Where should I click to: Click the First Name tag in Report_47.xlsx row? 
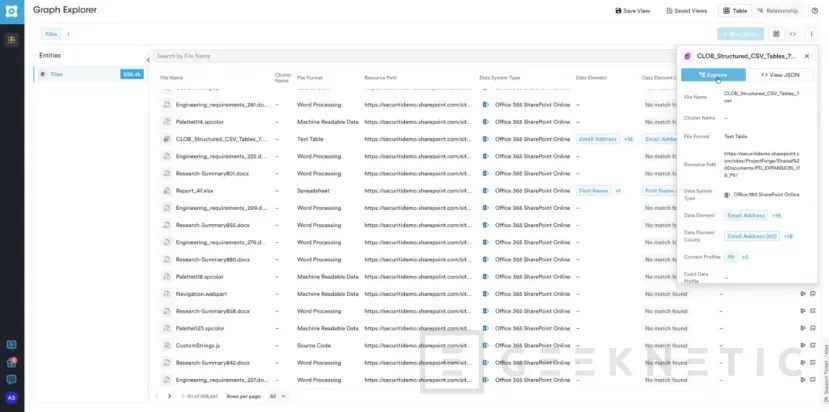coord(593,190)
